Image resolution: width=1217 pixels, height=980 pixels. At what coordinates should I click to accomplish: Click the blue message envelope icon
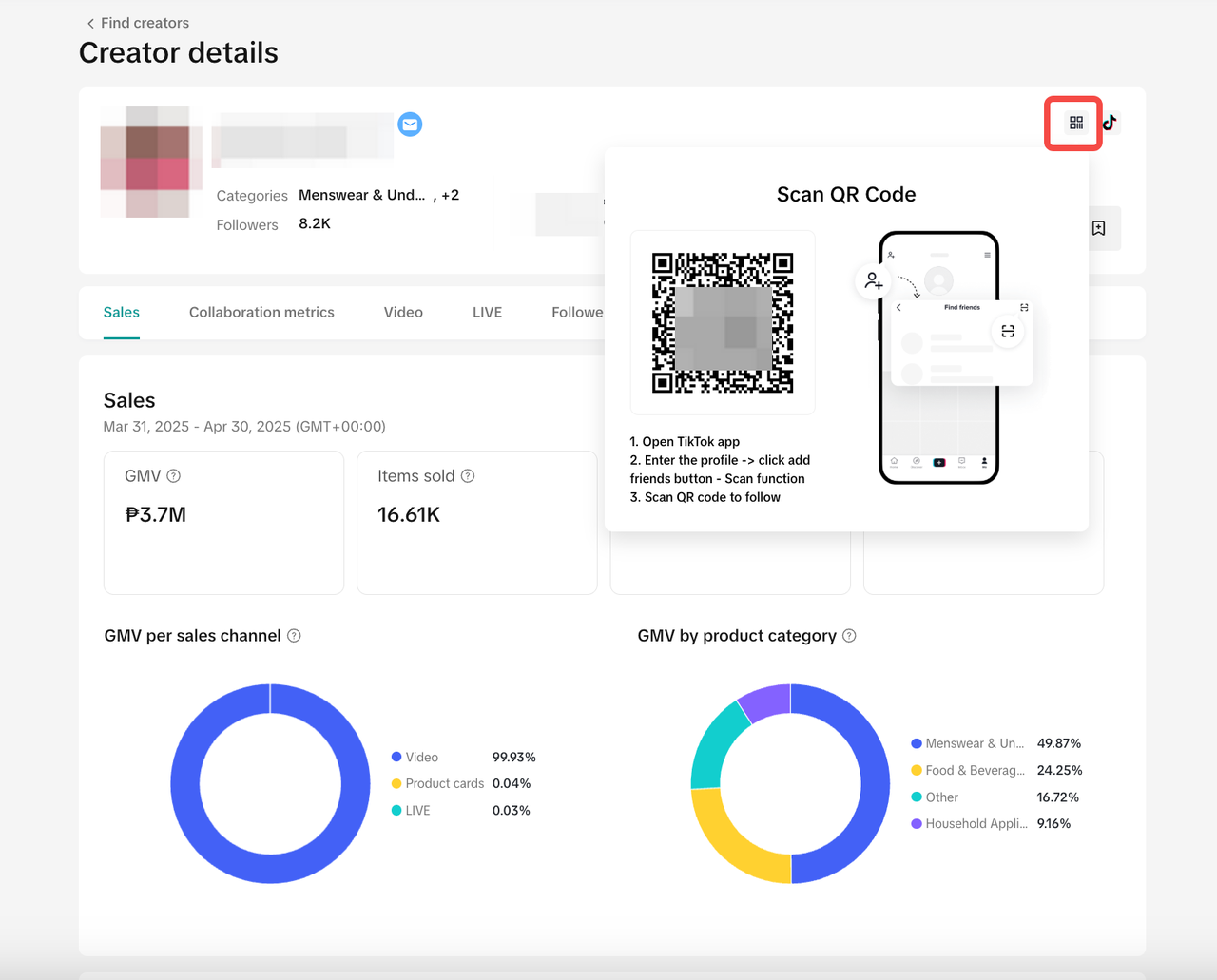tap(410, 125)
